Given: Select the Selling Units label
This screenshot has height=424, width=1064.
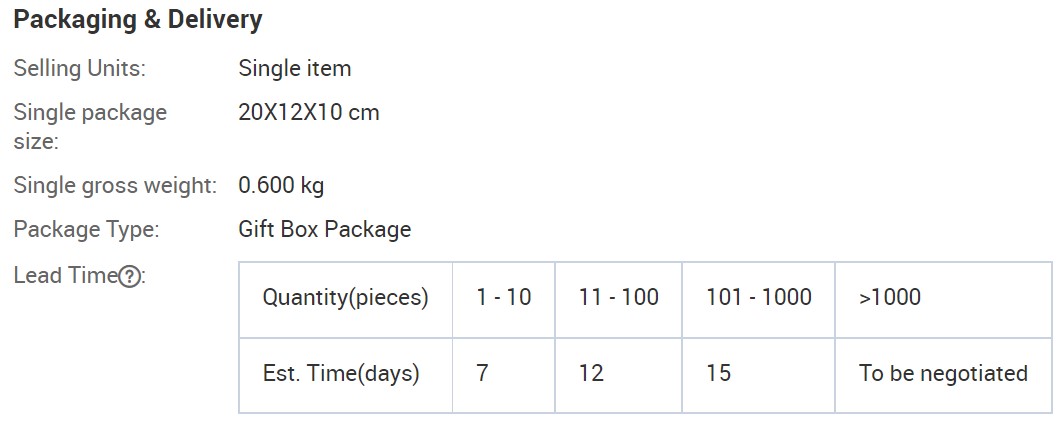Looking at the screenshot, I should (80, 69).
